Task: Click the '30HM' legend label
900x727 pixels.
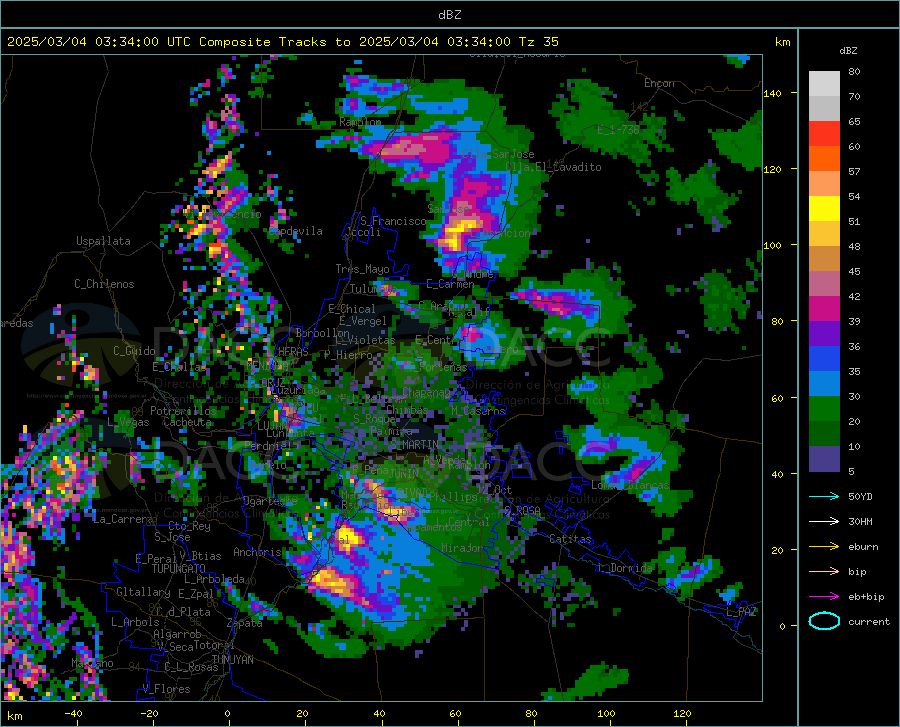Action: pyautogui.click(x=860, y=521)
